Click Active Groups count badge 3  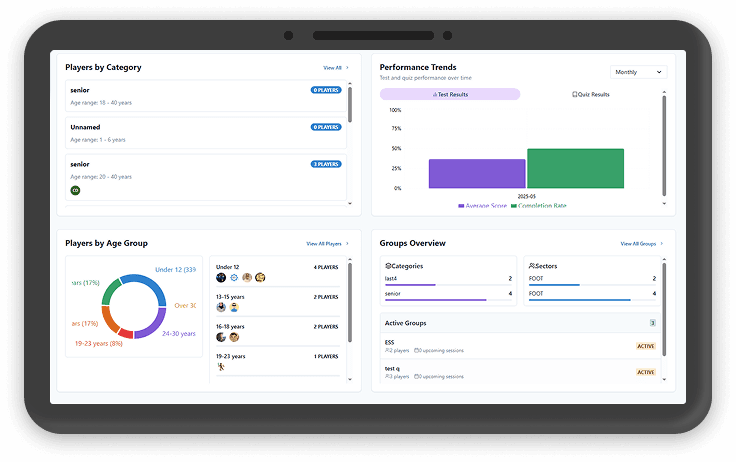pos(652,323)
